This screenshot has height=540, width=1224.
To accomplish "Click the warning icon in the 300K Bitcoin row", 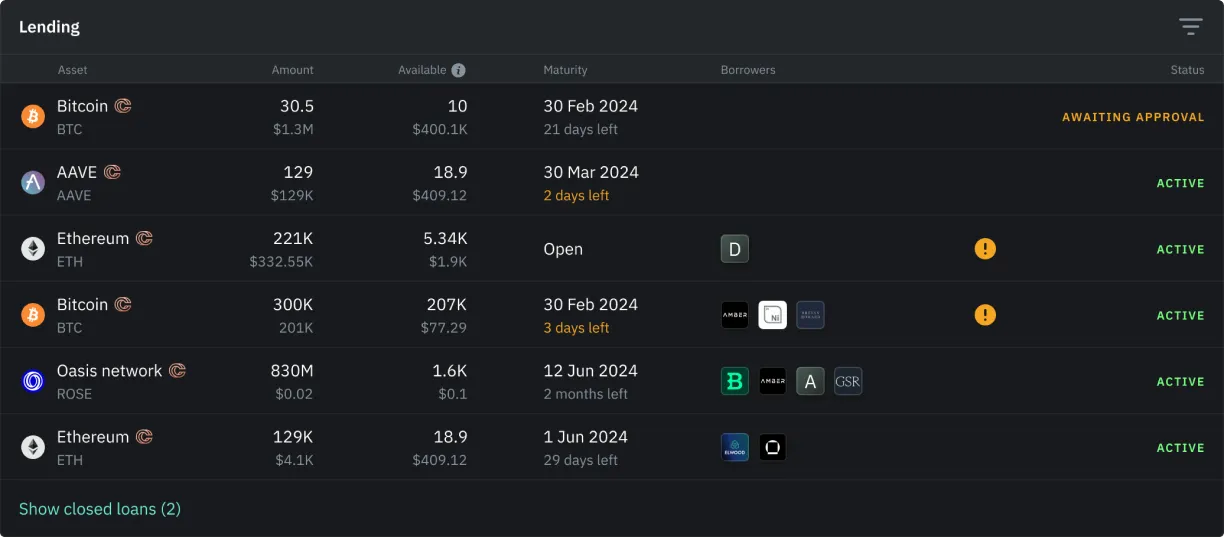I will click(985, 315).
